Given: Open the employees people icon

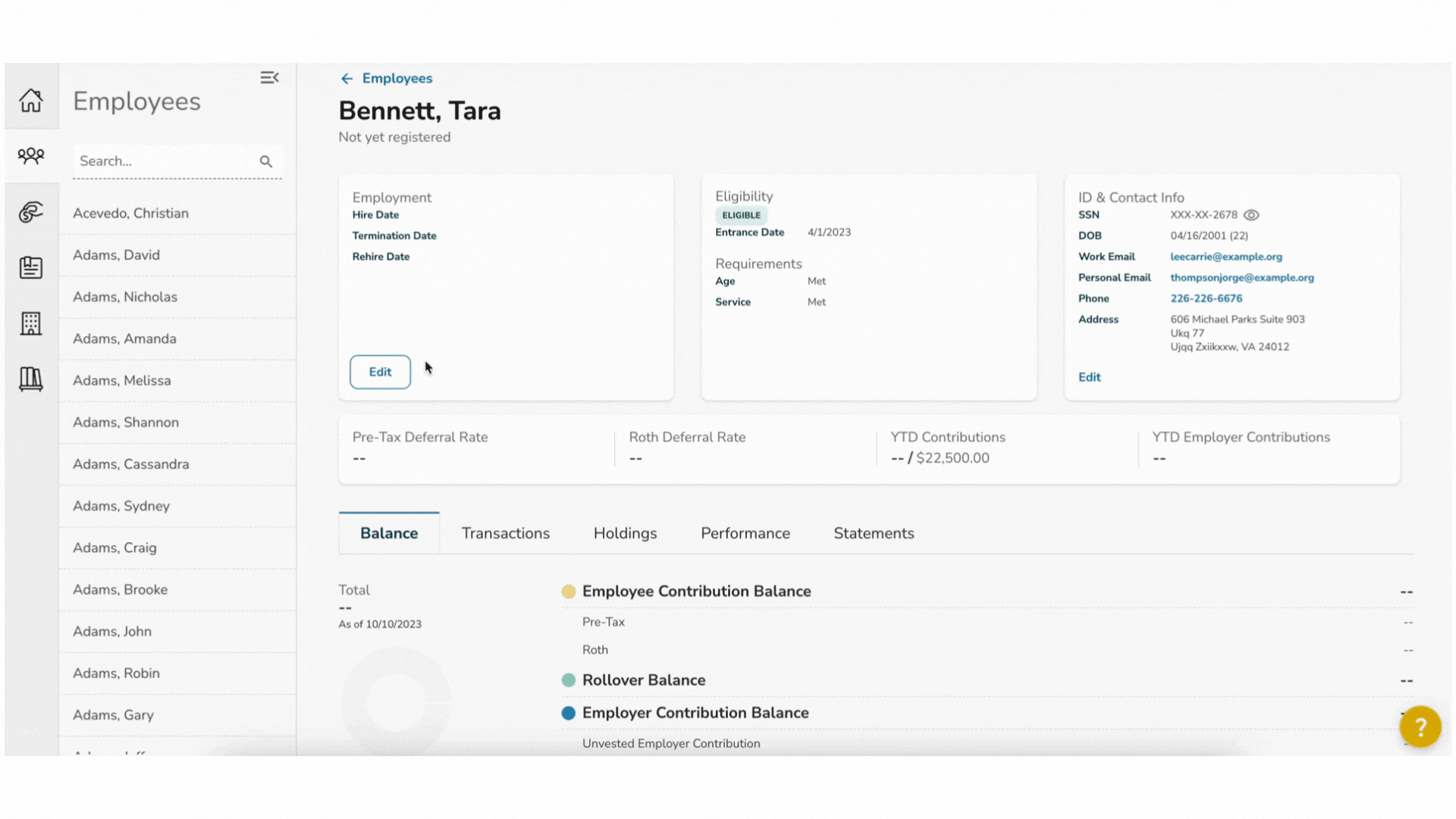Looking at the screenshot, I should (x=31, y=155).
